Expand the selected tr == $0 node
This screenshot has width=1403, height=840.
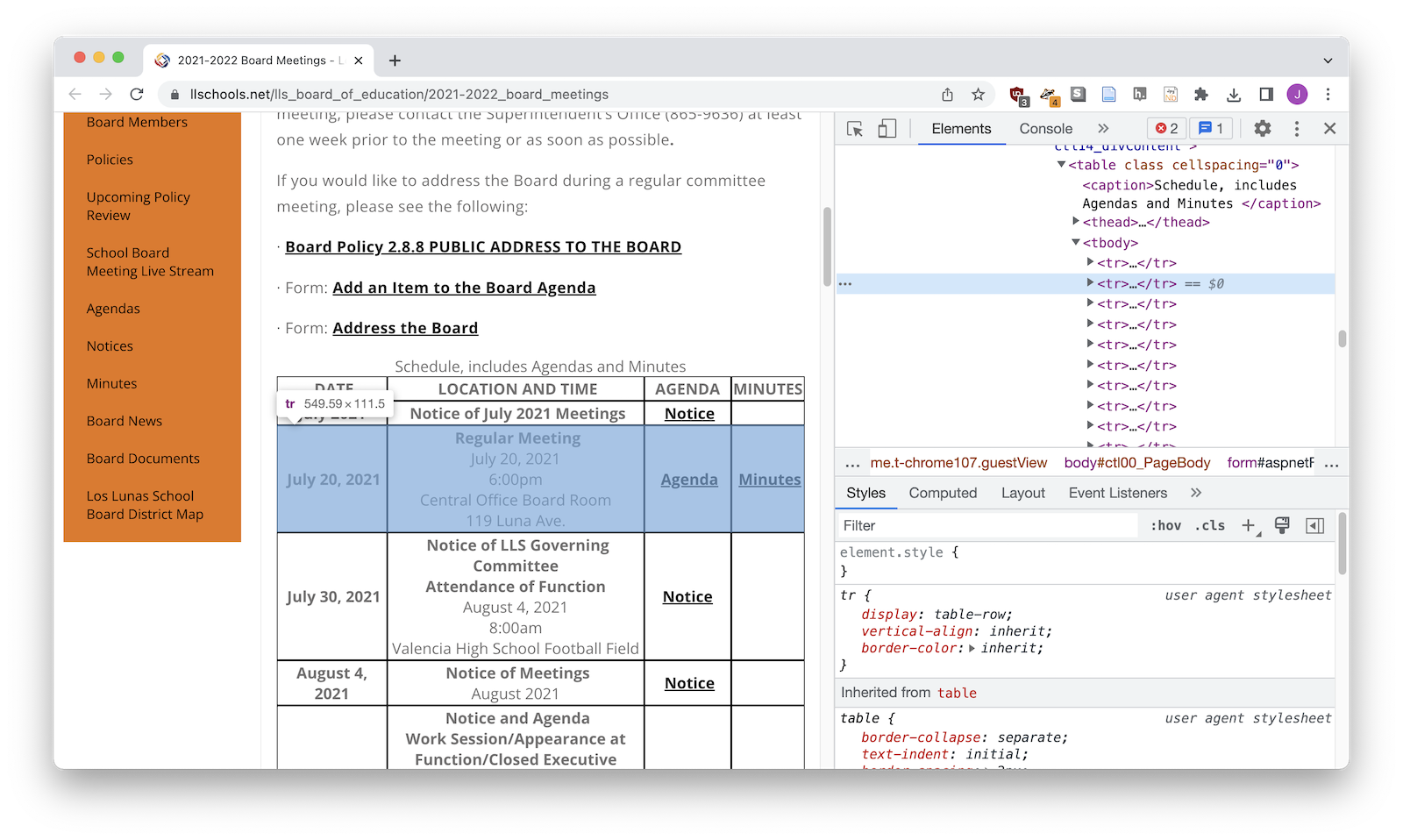pyautogui.click(x=1090, y=282)
